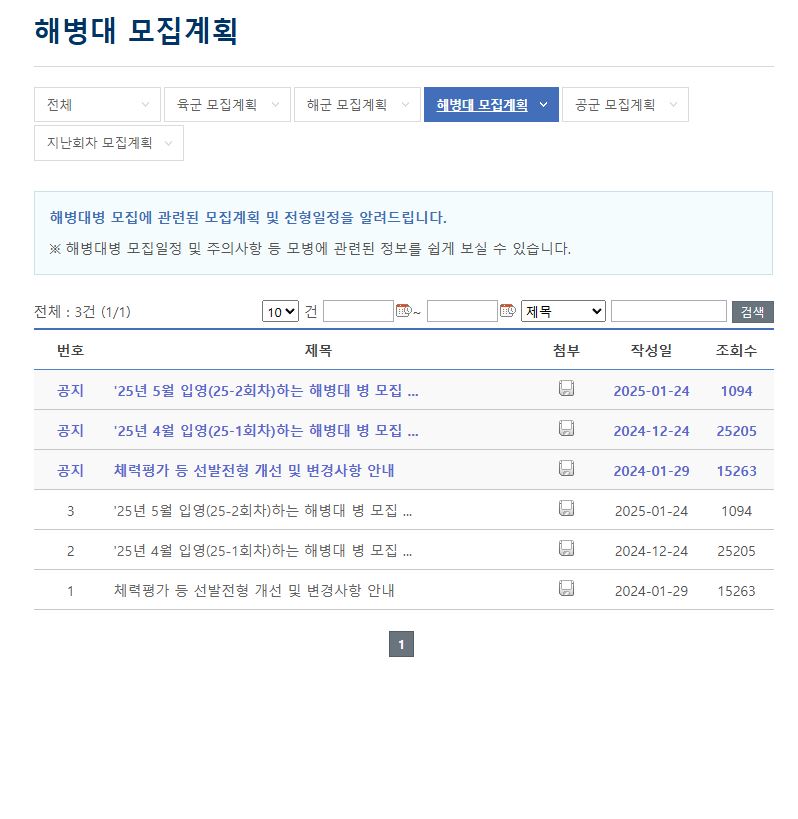The image size is (798, 819).
Task: Click the 제목 column header
Action: [x=318, y=350]
